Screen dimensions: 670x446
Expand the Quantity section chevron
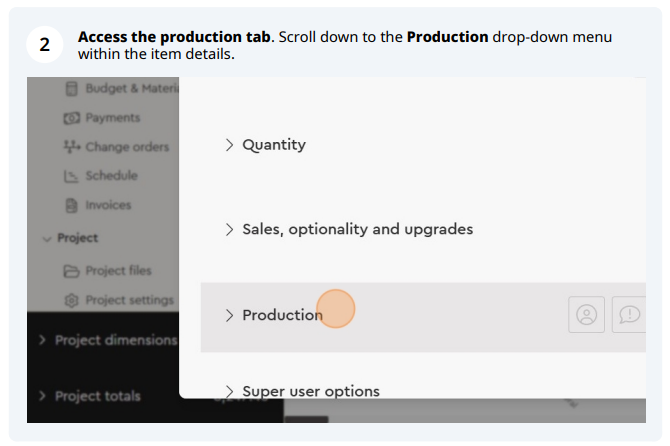[229, 145]
